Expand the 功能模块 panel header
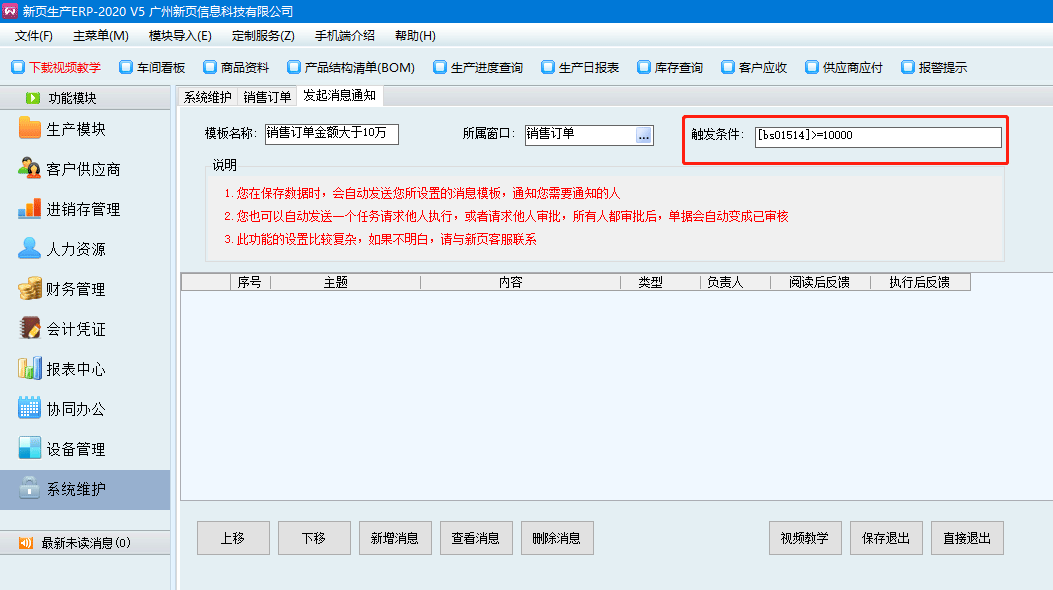 pos(85,98)
